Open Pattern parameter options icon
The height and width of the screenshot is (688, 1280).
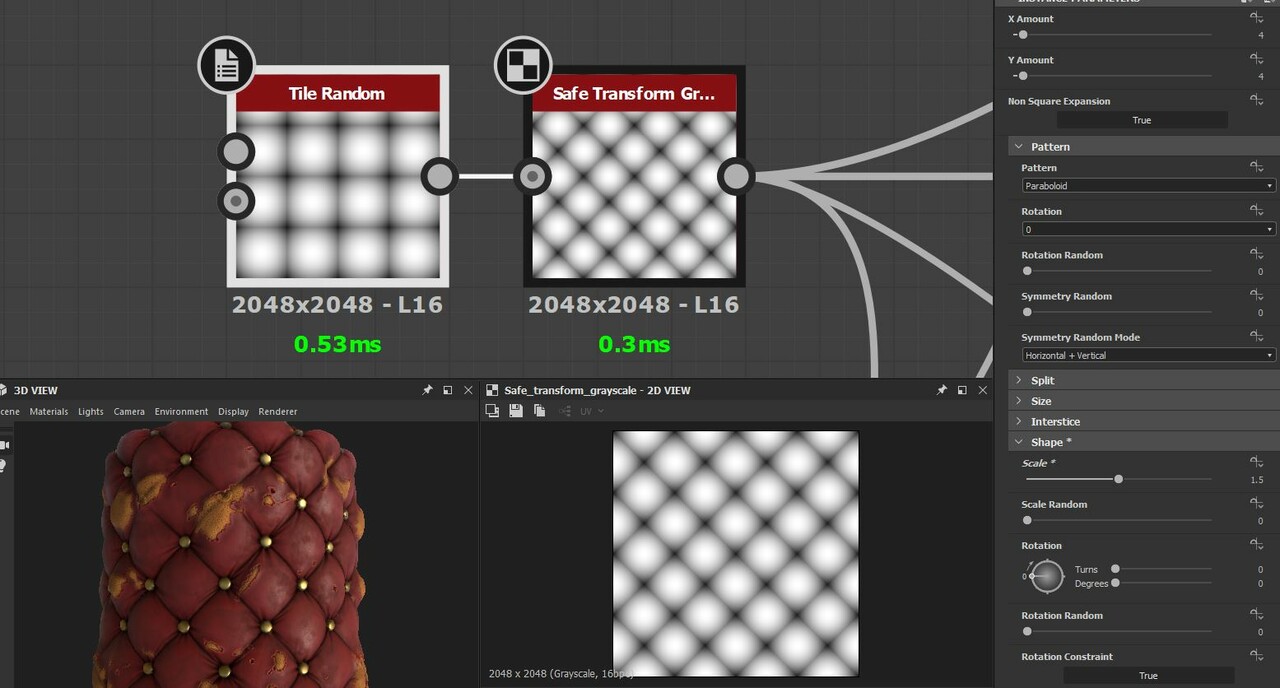point(1256,168)
